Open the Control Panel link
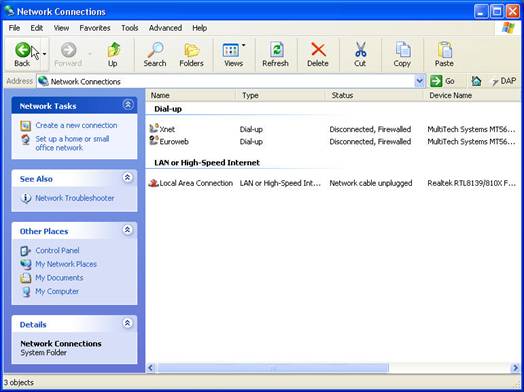 (x=57, y=250)
